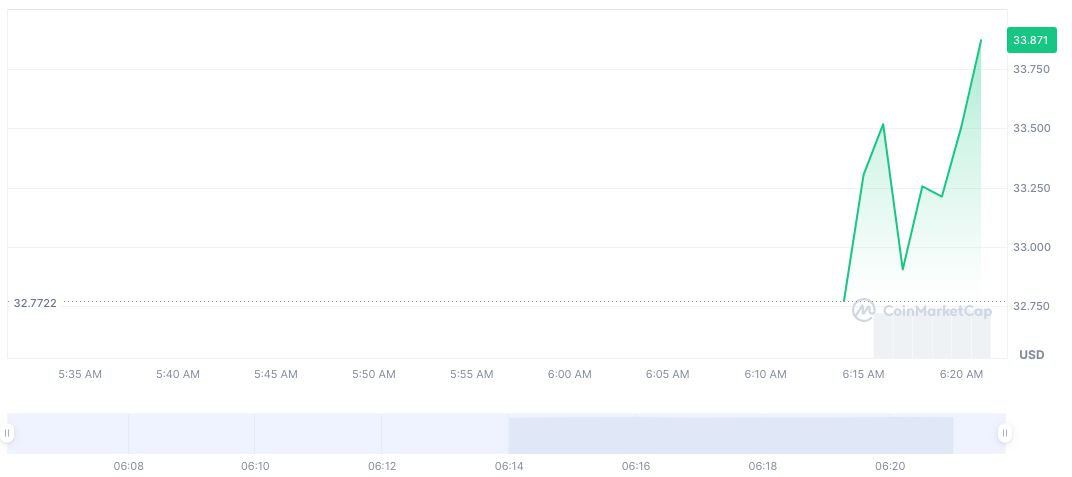Click the green 33.871 current price tag

pyautogui.click(x=1030, y=40)
